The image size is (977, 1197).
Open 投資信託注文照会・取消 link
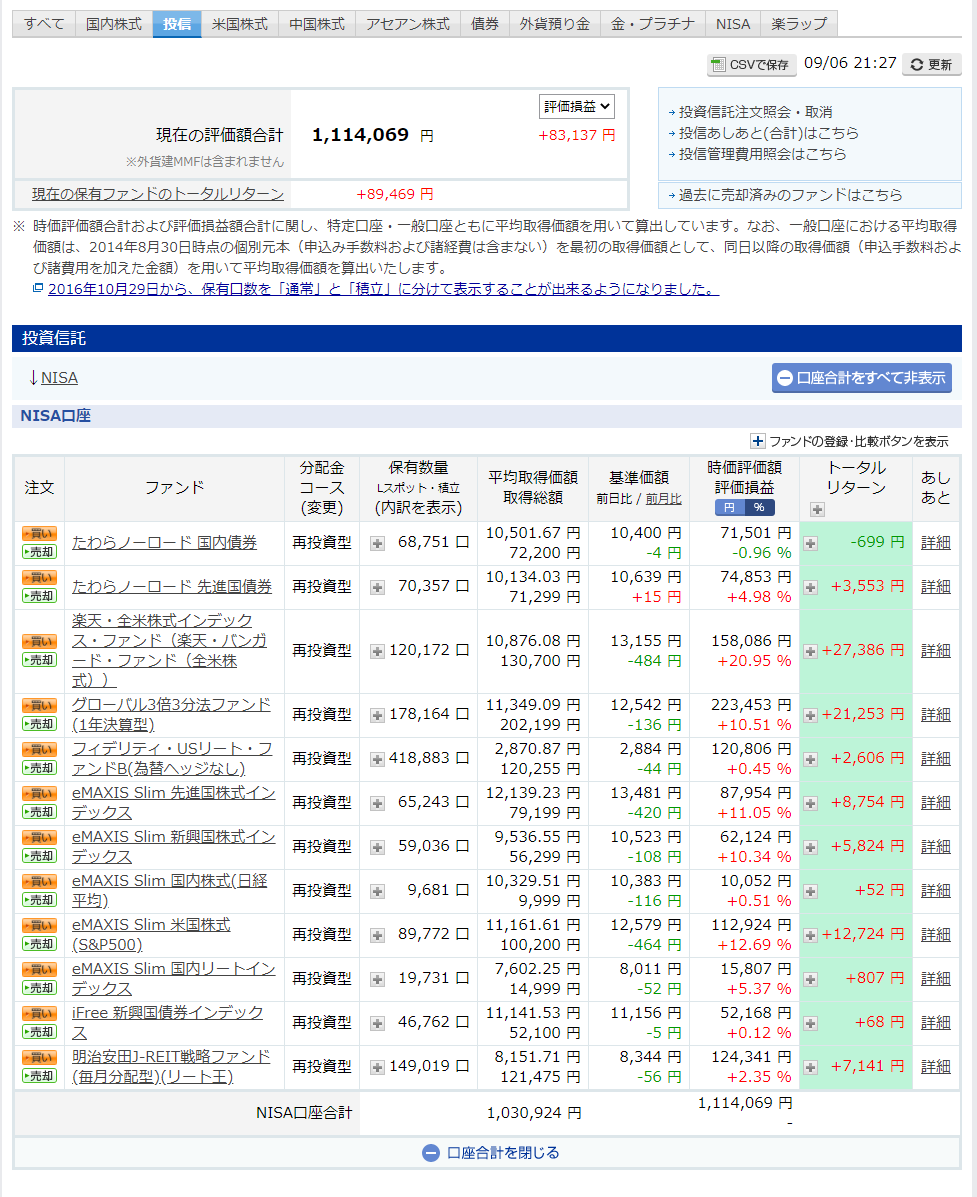pos(755,112)
